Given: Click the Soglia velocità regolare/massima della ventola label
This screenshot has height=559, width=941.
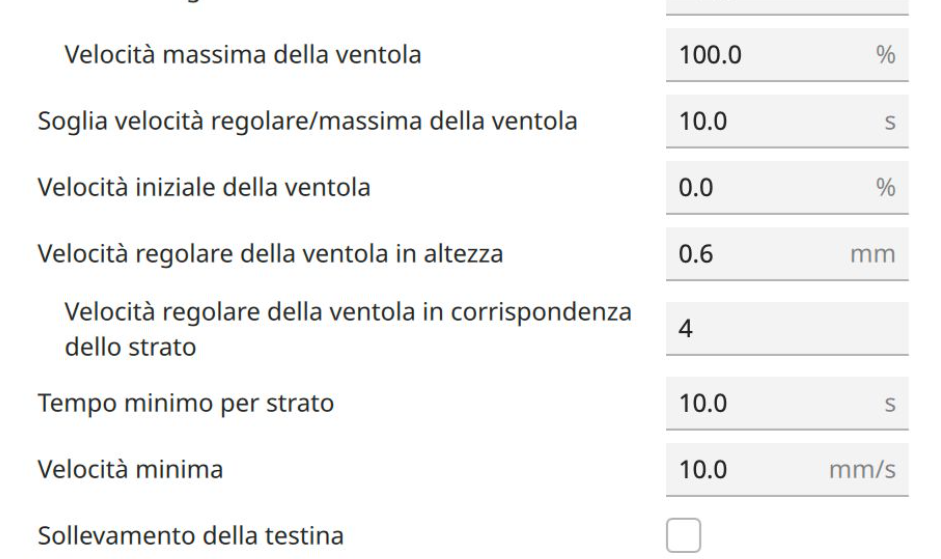Looking at the screenshot, I should point(307,122).
